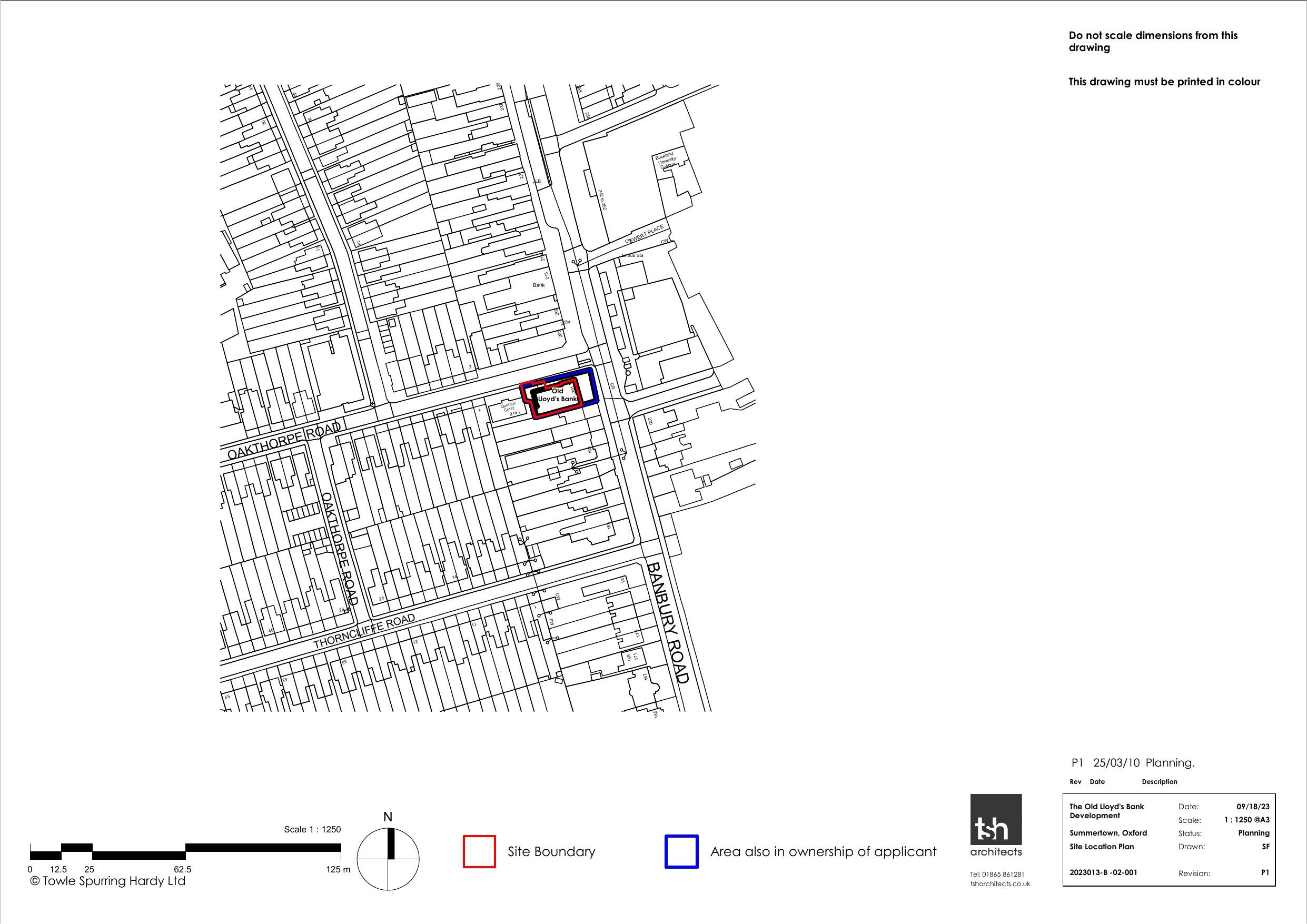Click the 'Site Boundary' legend text

click(x=551, y=852)
